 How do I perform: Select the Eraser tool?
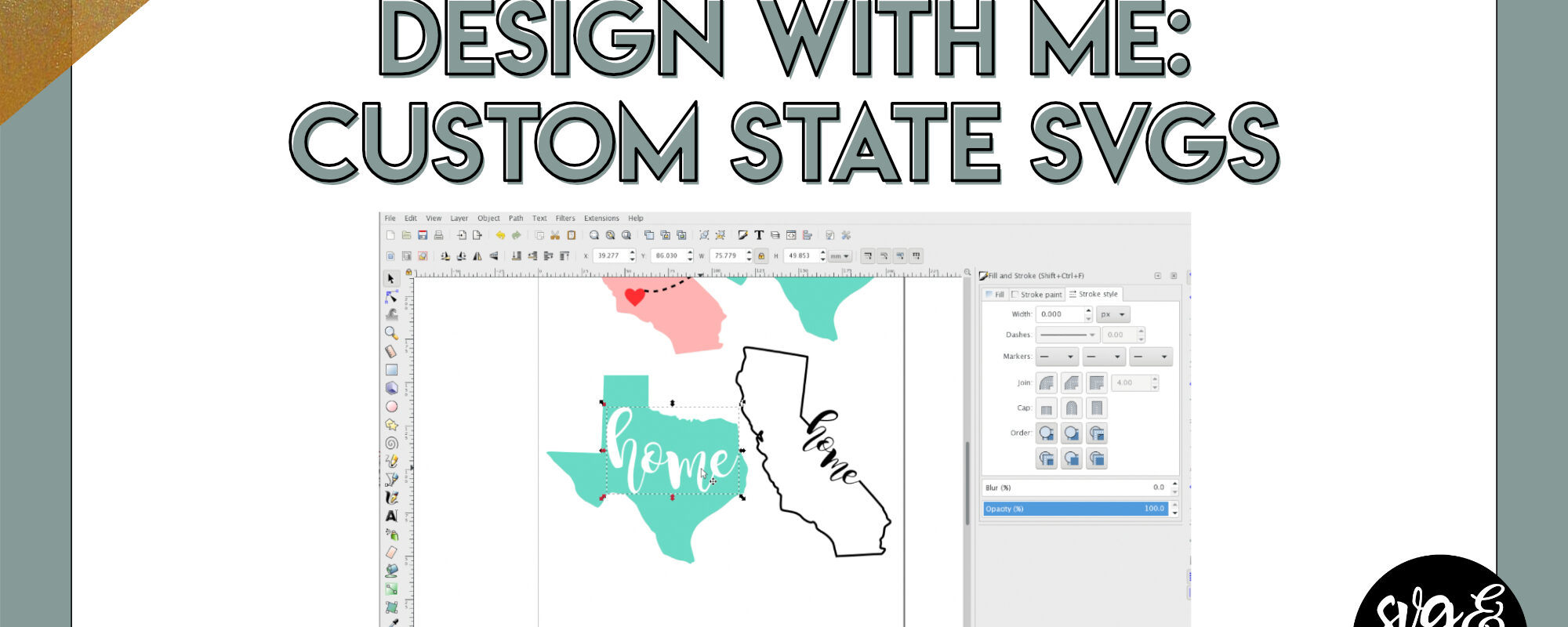tap(391, 553)
